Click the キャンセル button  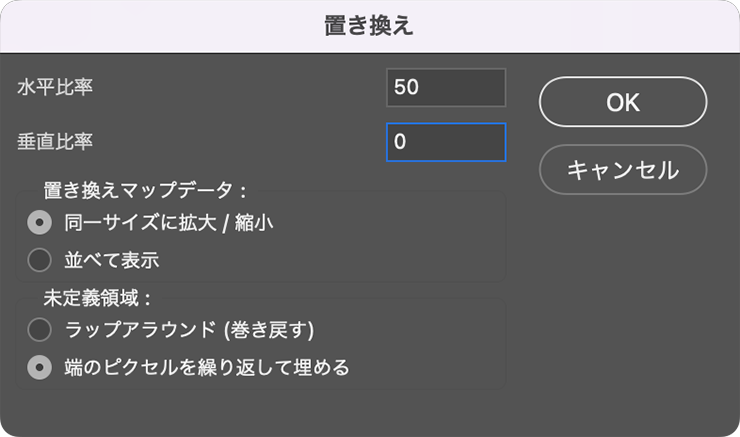(623, 169)
